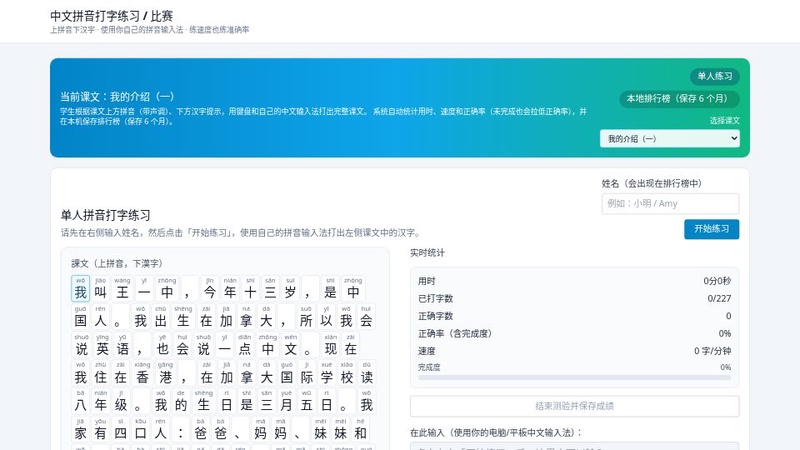The height and width of the screenshot is (450, 800).
Task: Click the character 八 in the lesson
Action: tap(80, 402)
